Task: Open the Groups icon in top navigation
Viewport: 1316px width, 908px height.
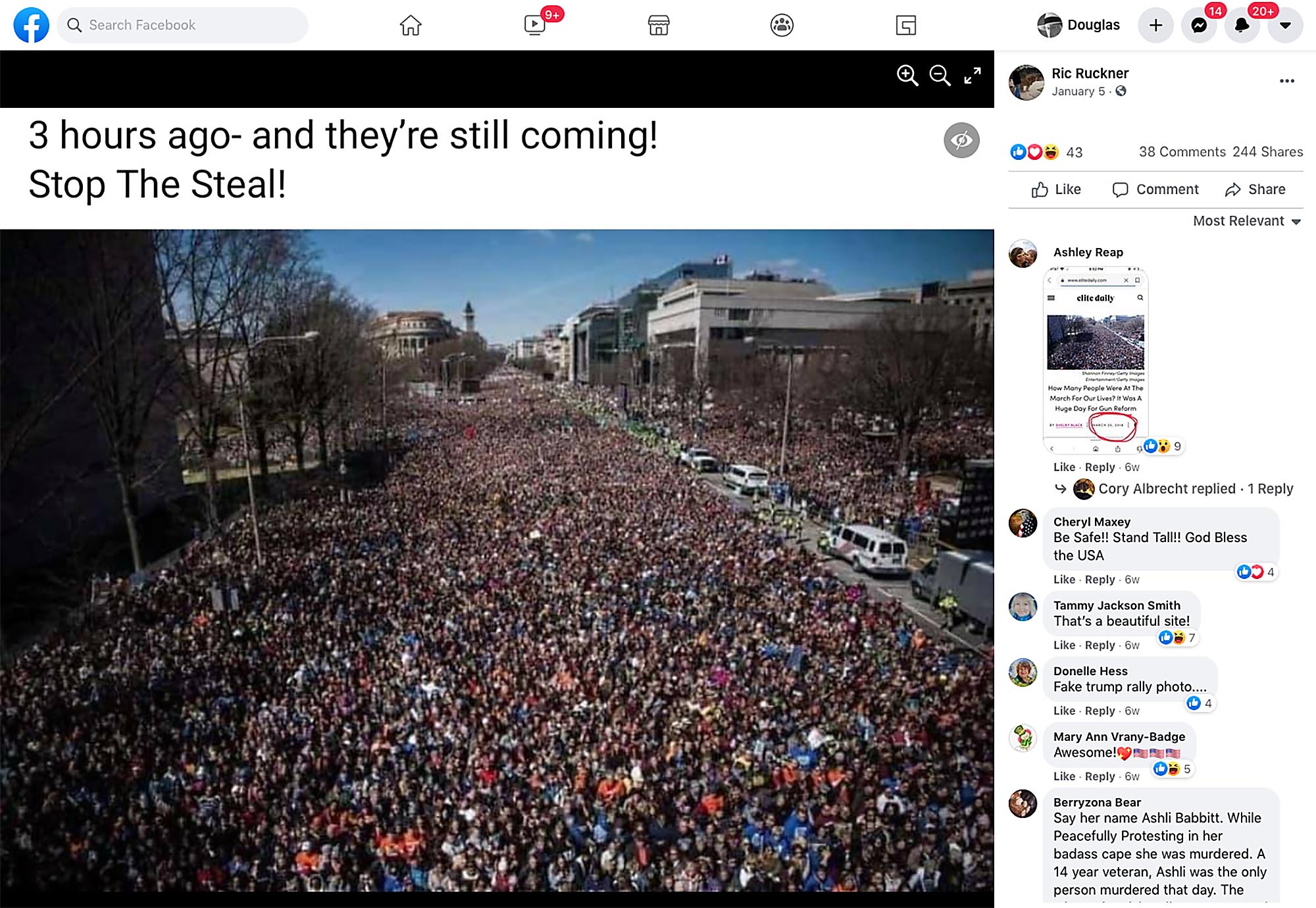Action: [x=782, y=25]
